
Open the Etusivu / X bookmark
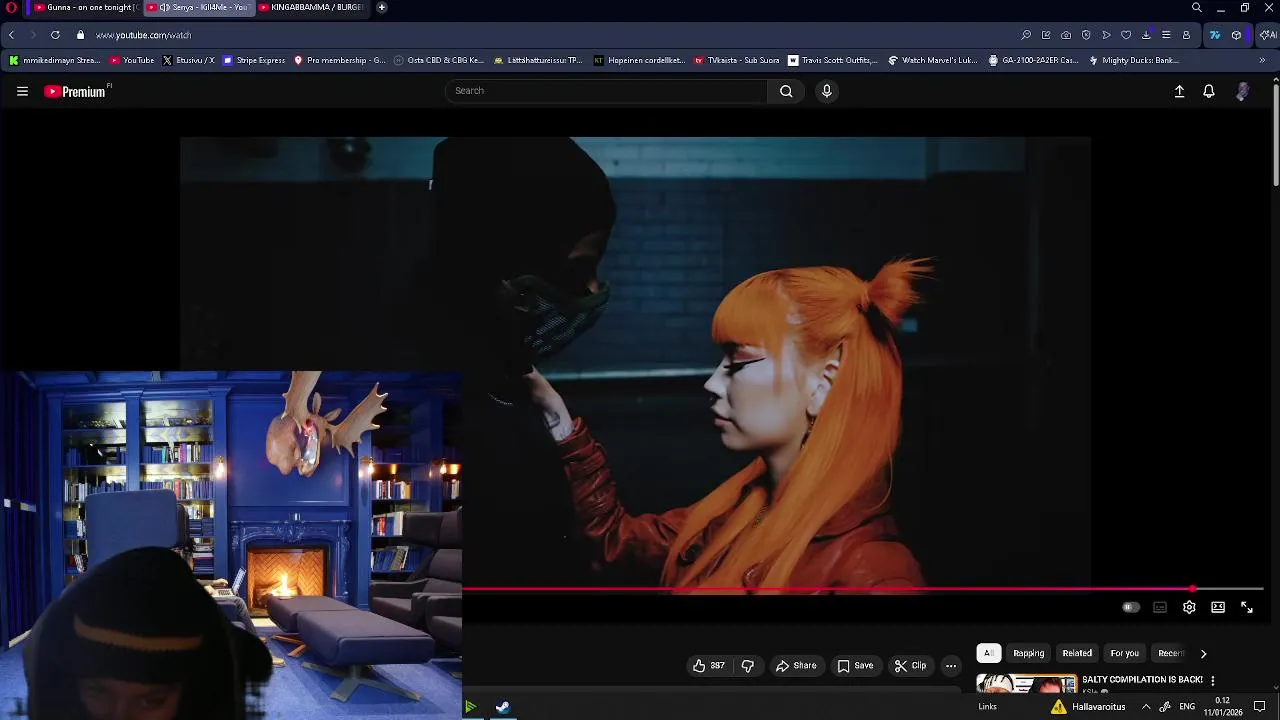click(x=189, y=60)
